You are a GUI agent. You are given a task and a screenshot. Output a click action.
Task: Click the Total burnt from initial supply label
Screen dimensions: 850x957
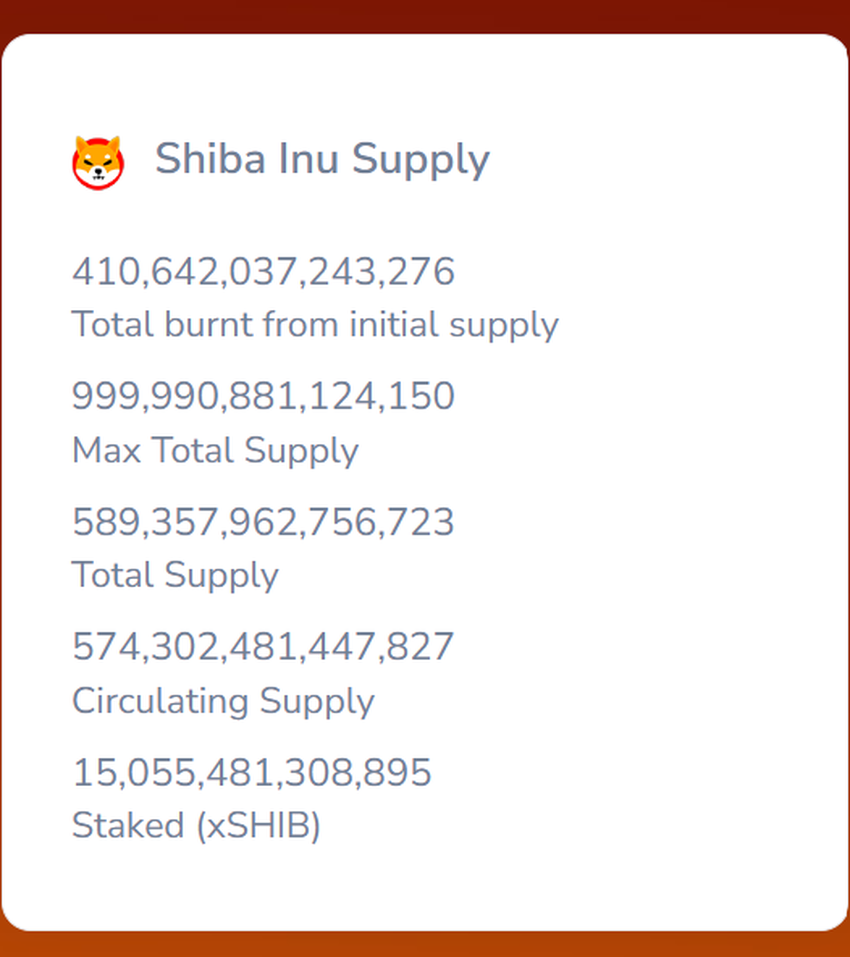click(315, 324)
